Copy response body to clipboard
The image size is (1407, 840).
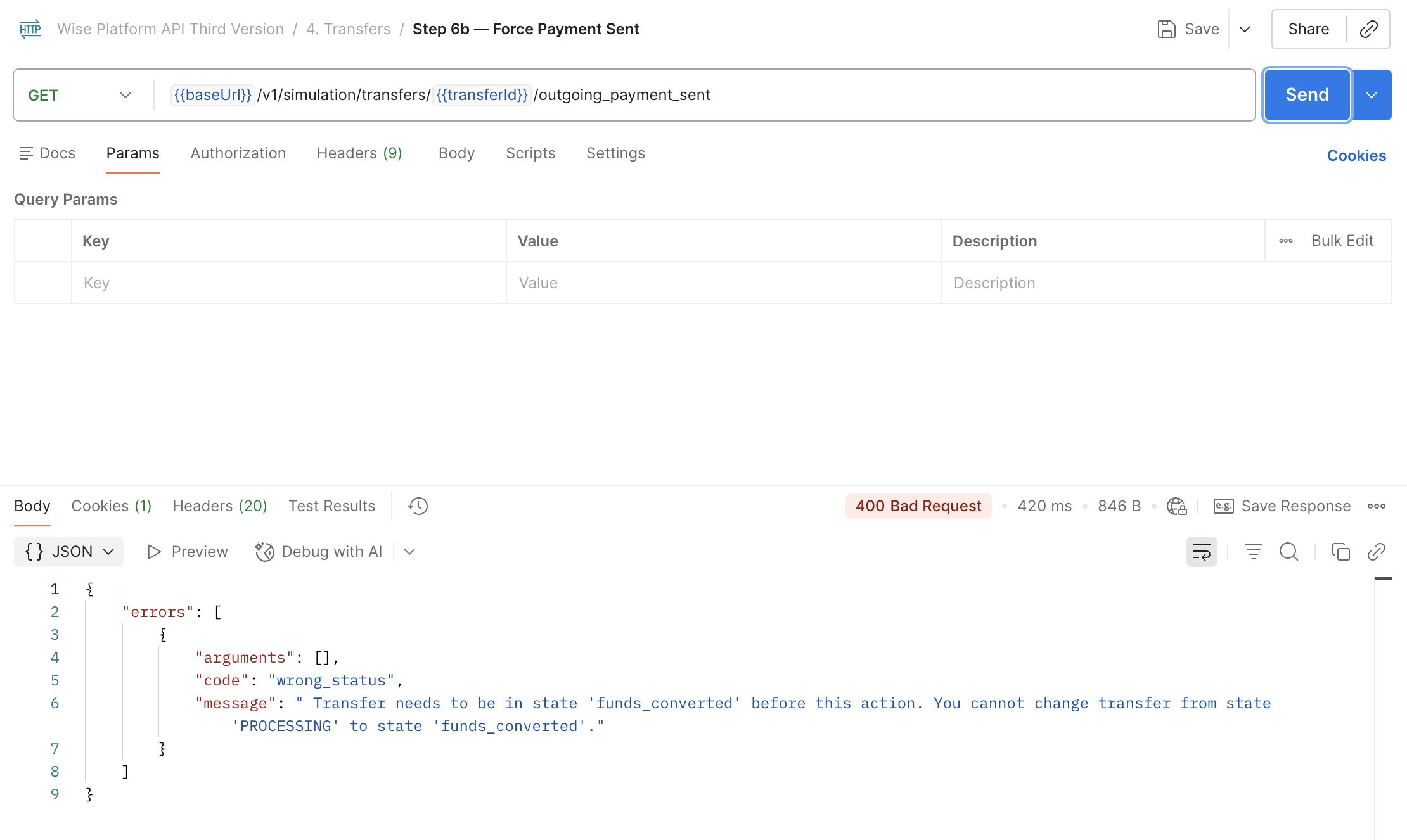point(1340,552)
